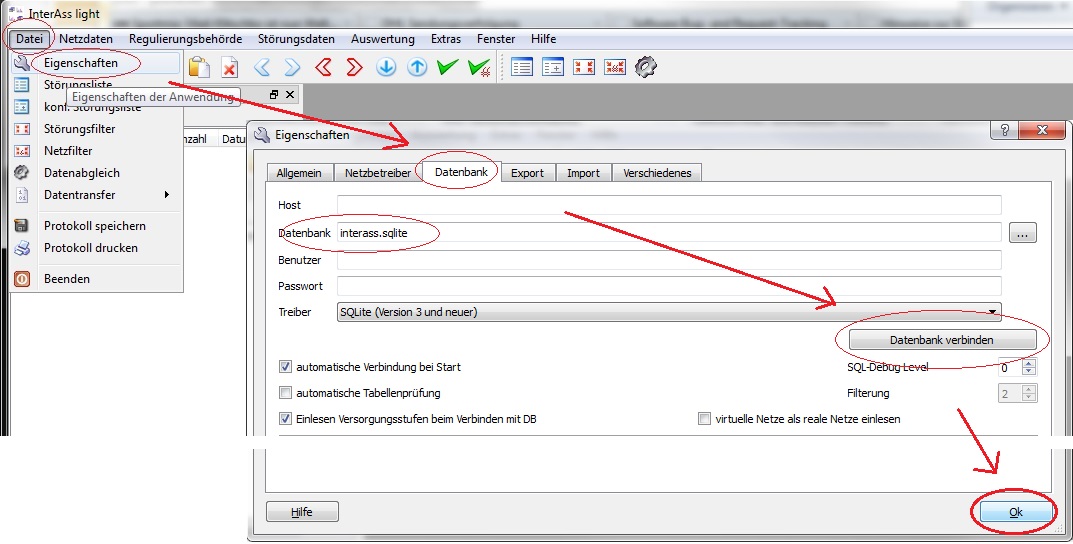Click the float/restore icon of the subwindow
This screenshot has width=1073, height=544.
(x=274, y=94)
